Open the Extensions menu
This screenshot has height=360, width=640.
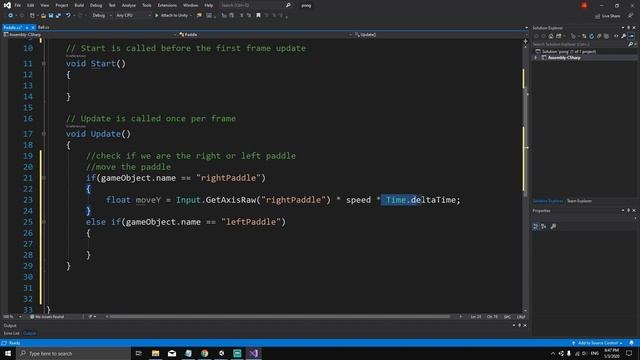(x=167, y=5)
